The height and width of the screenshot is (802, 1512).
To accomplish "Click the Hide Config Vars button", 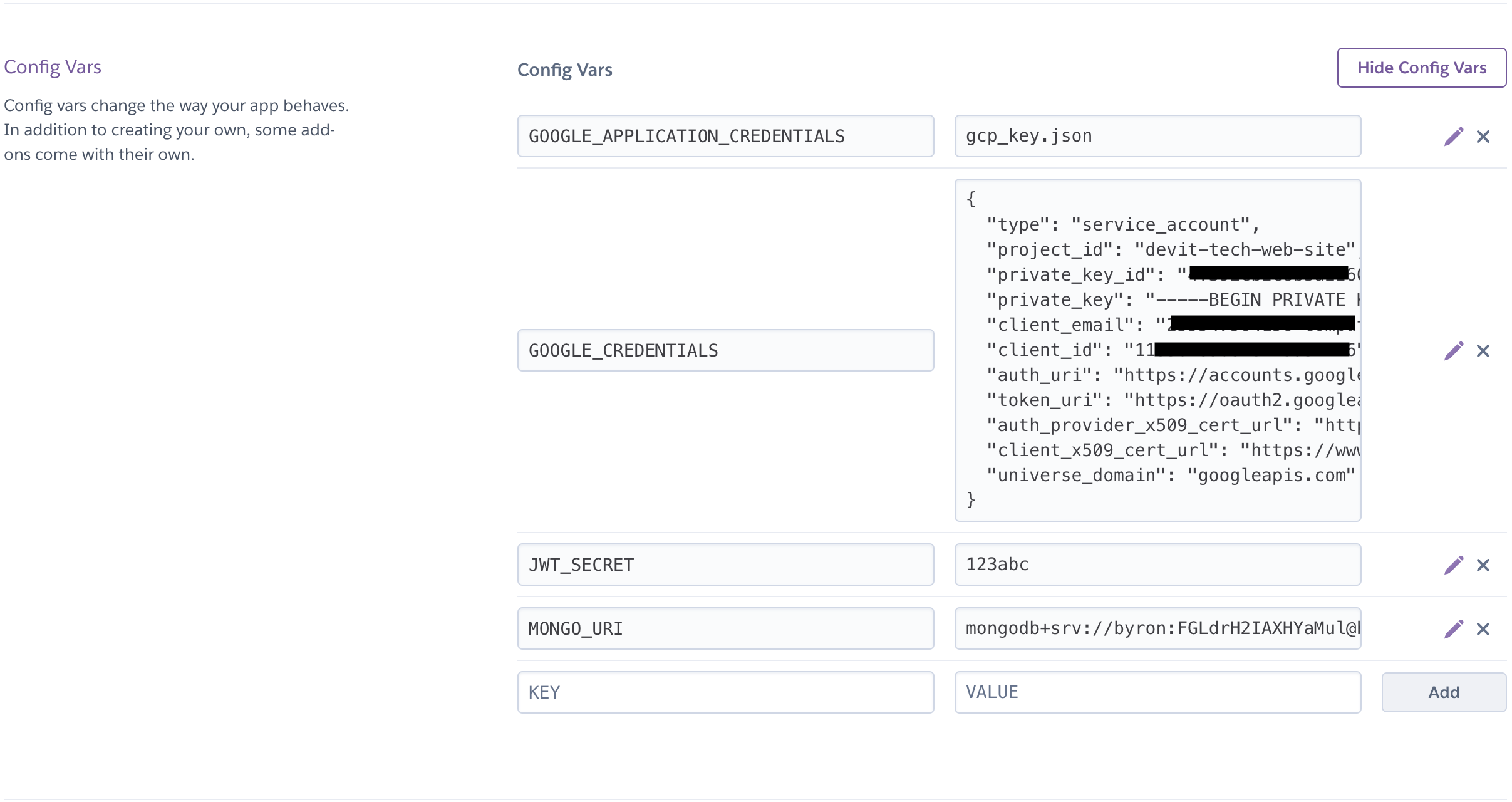I will tap(1422, 68).
